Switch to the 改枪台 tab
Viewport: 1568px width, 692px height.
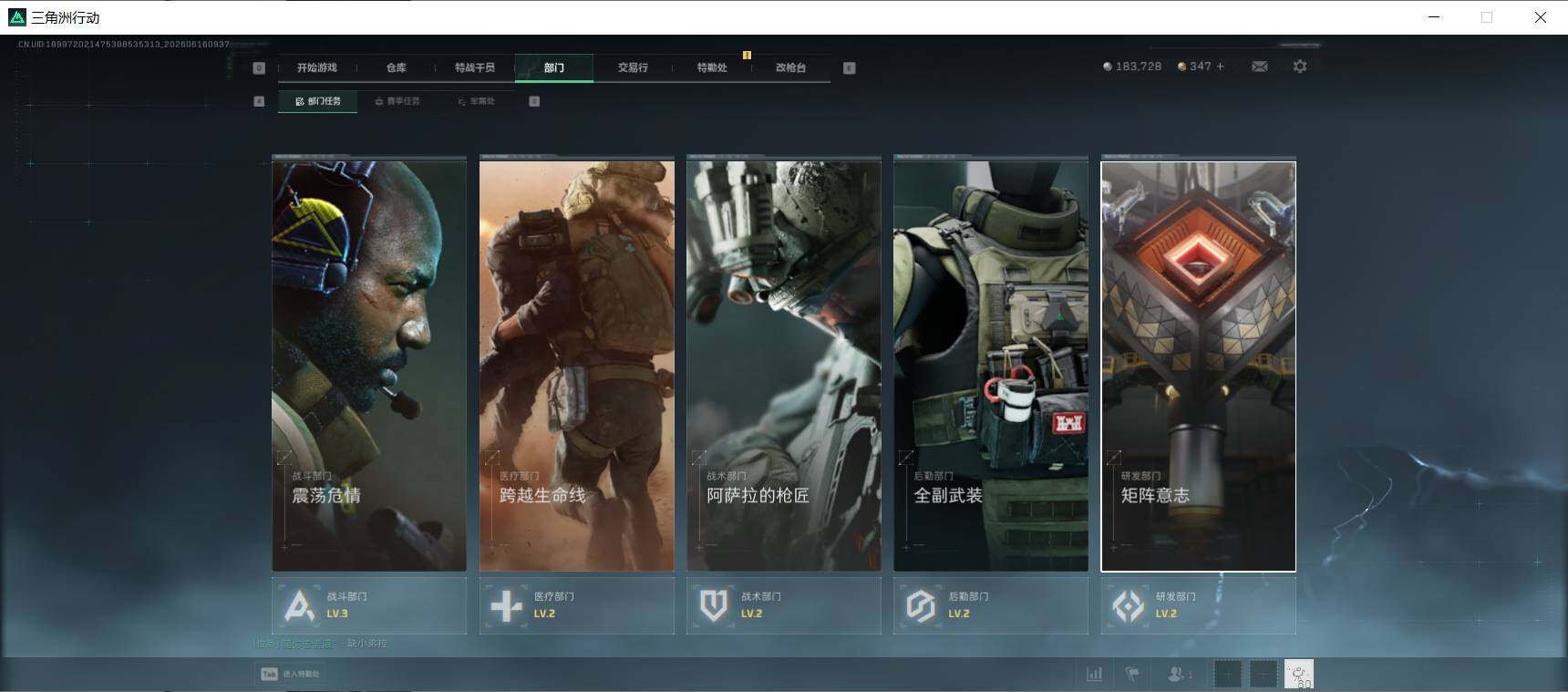pyautogui.click(x=790, y=67)
